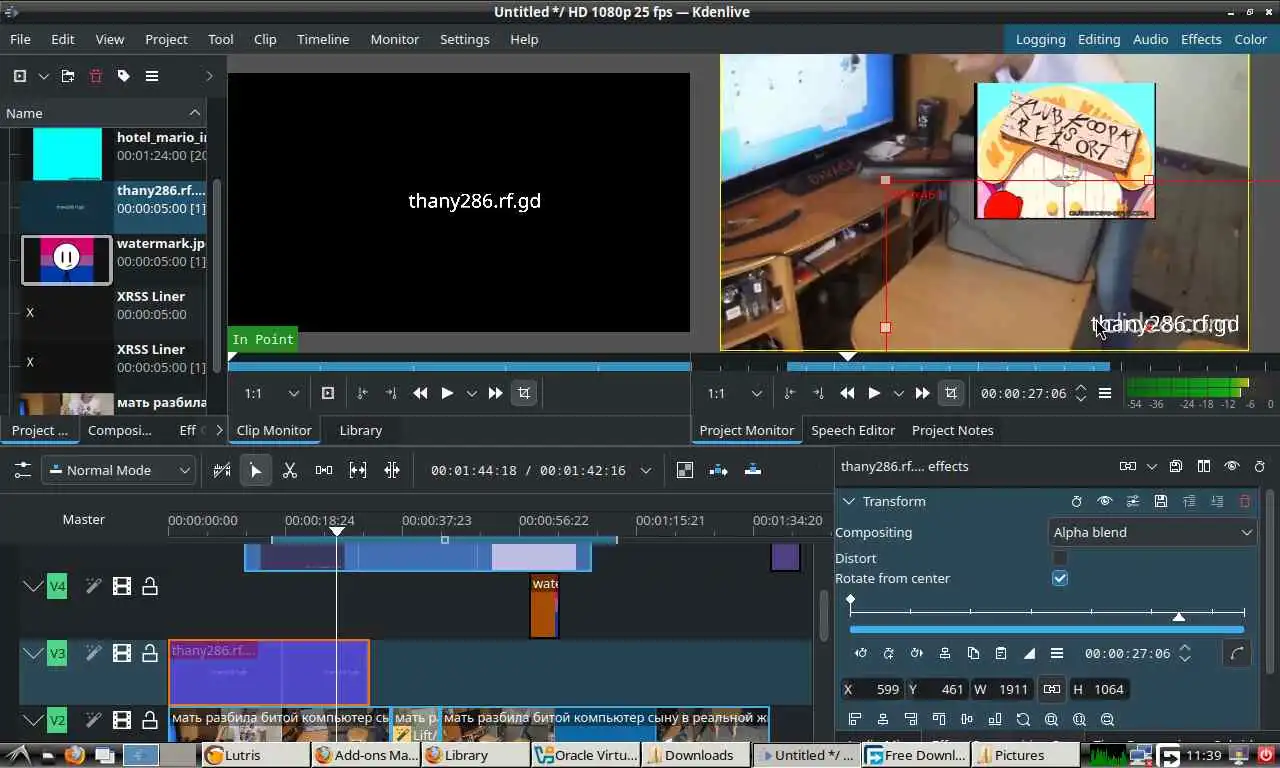Screen dimensions: 1280x768
Task: Open Transform effect presets sliders icon
Action: 1133,501
